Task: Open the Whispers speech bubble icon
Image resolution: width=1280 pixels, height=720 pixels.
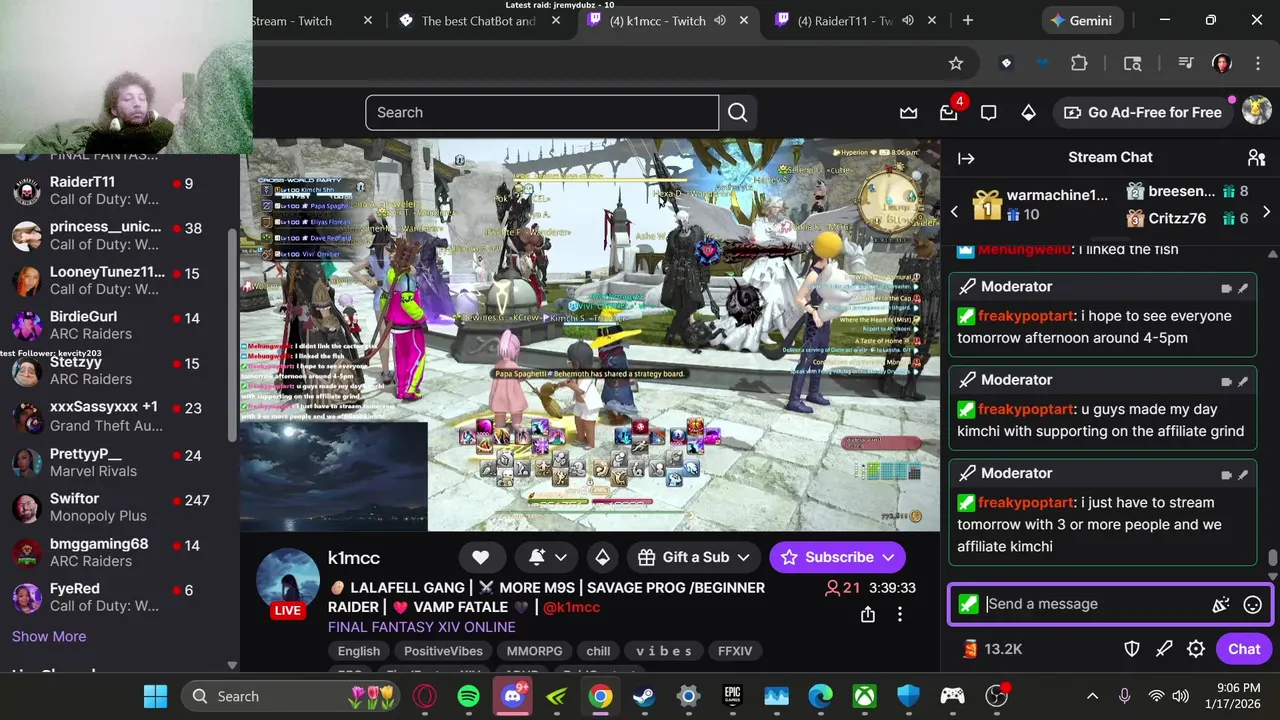Action: [988, 113]
